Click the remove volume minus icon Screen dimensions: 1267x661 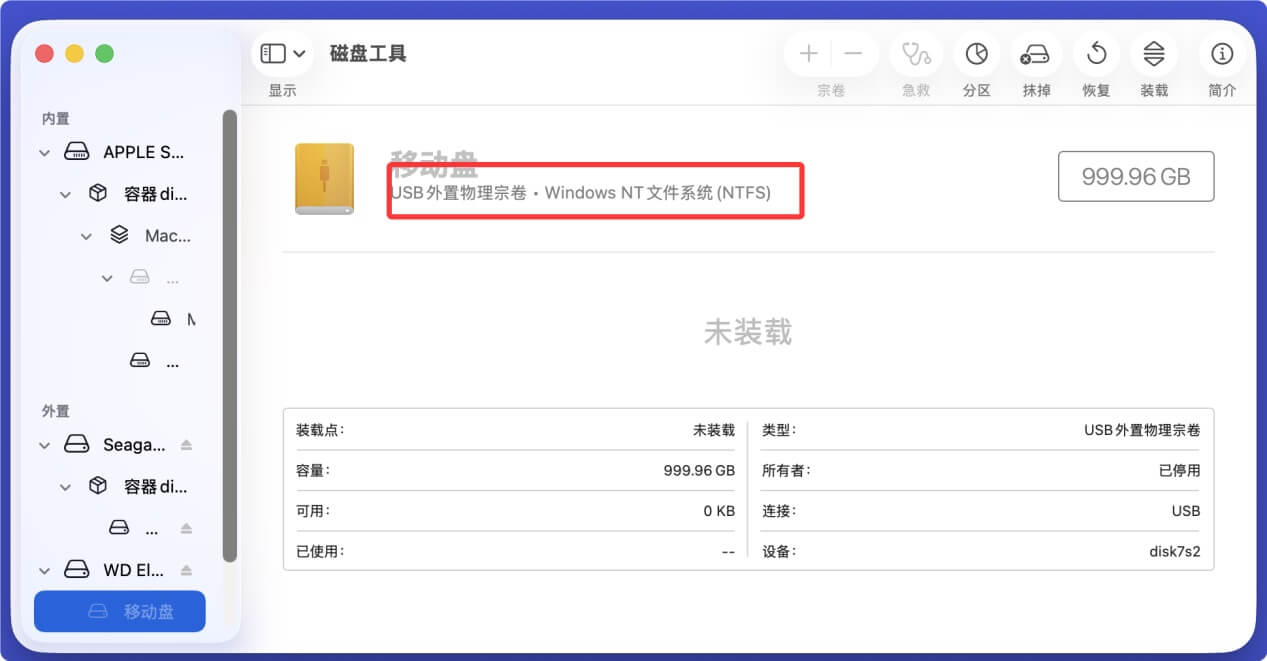(851, 54)
